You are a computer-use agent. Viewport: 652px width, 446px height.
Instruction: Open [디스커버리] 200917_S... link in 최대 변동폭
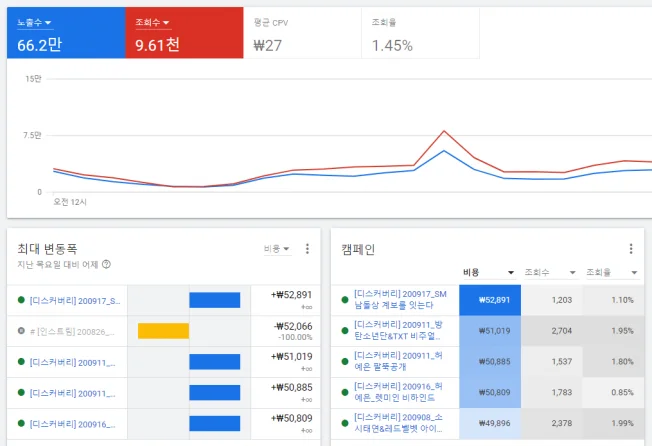coord(75,301)
